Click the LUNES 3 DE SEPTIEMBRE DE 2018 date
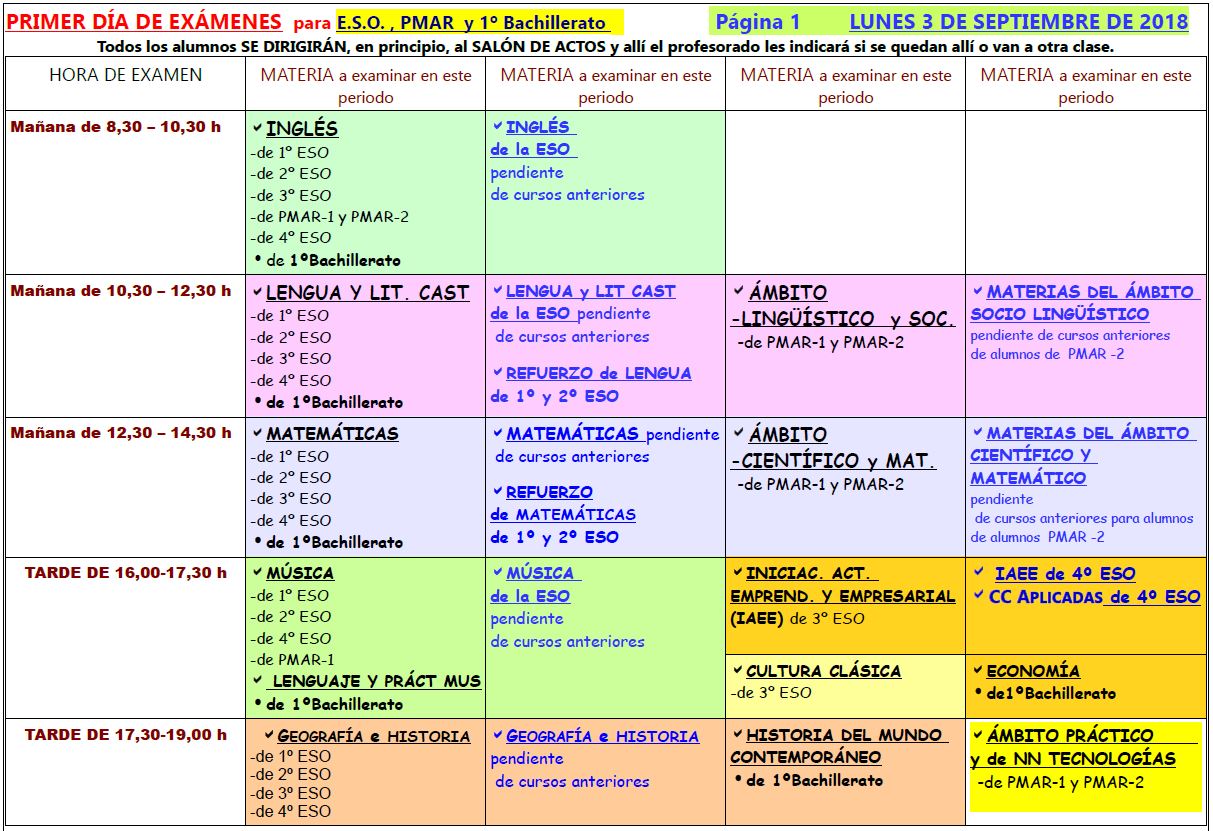 click(1018, 21)
